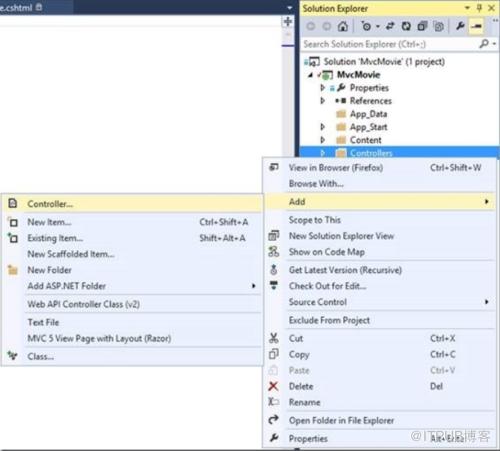
Task: Expand the References tree node
Action: coord(322,101)
